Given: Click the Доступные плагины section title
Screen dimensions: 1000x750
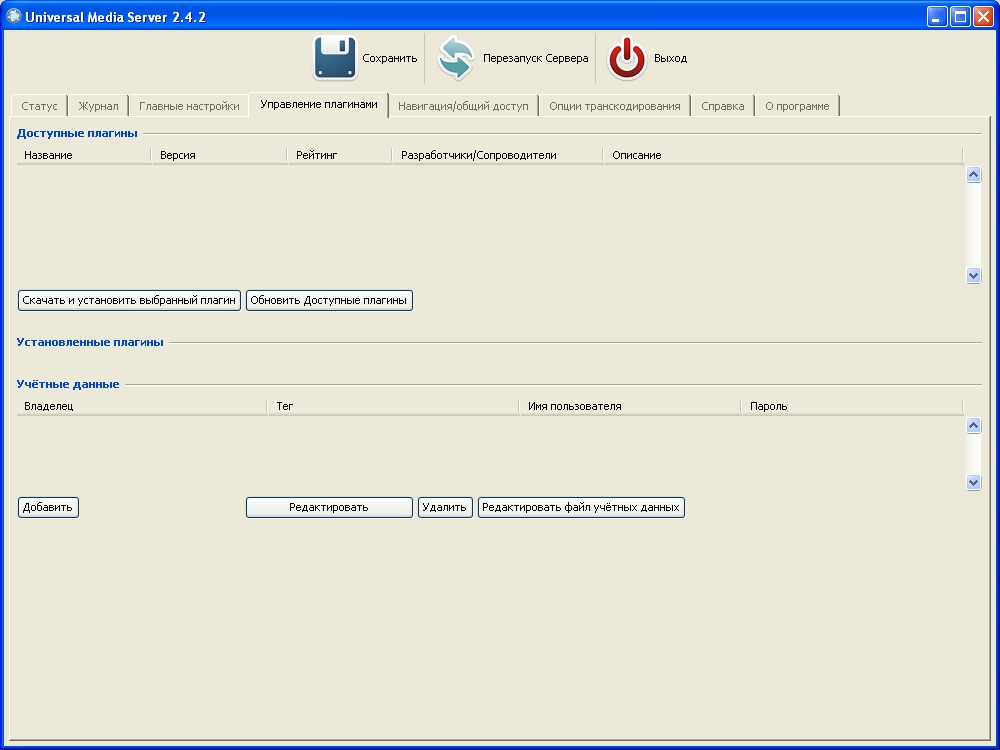Looking at the screenshot, I should click(77, 133).
